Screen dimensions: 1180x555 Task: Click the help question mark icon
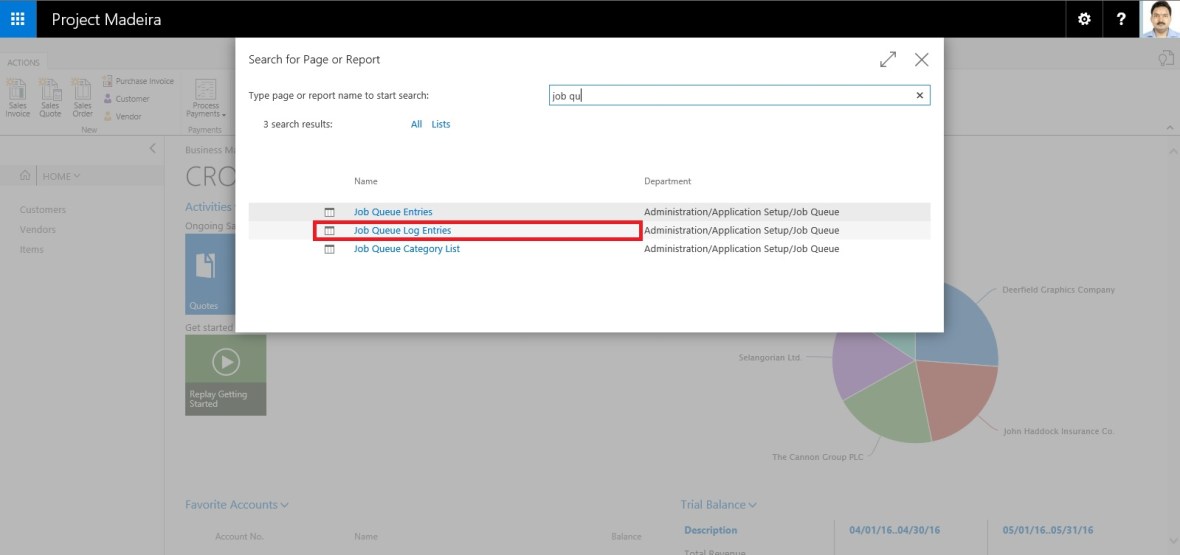(1121, 19)
